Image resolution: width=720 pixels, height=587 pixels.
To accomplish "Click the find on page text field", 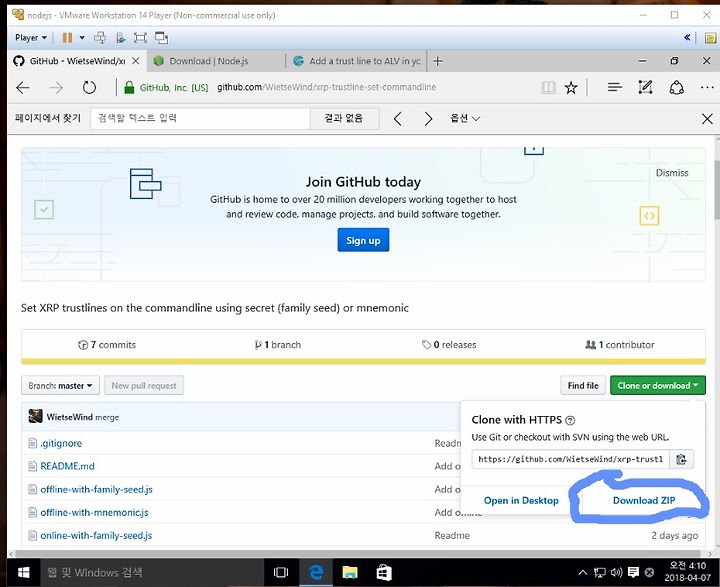I will [x=200, y=119].
